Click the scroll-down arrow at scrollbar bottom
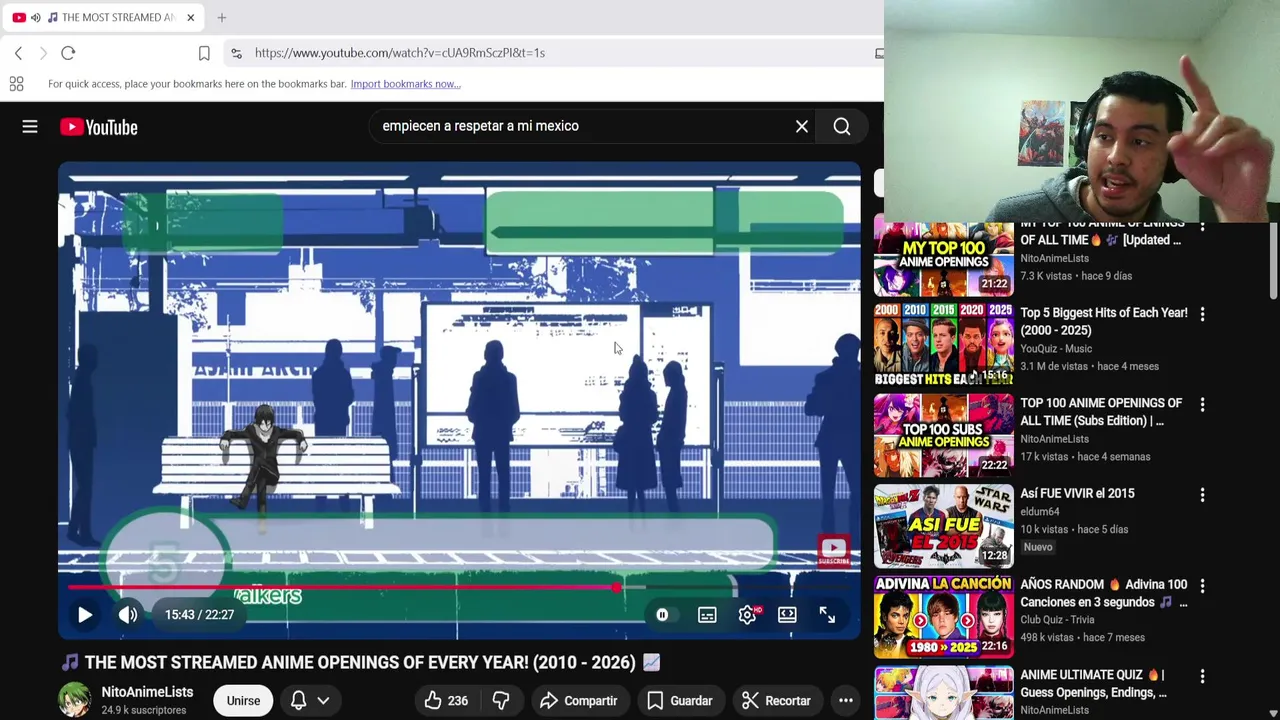This screenshot has height=720, width=1280. (x=1273, y=713)
